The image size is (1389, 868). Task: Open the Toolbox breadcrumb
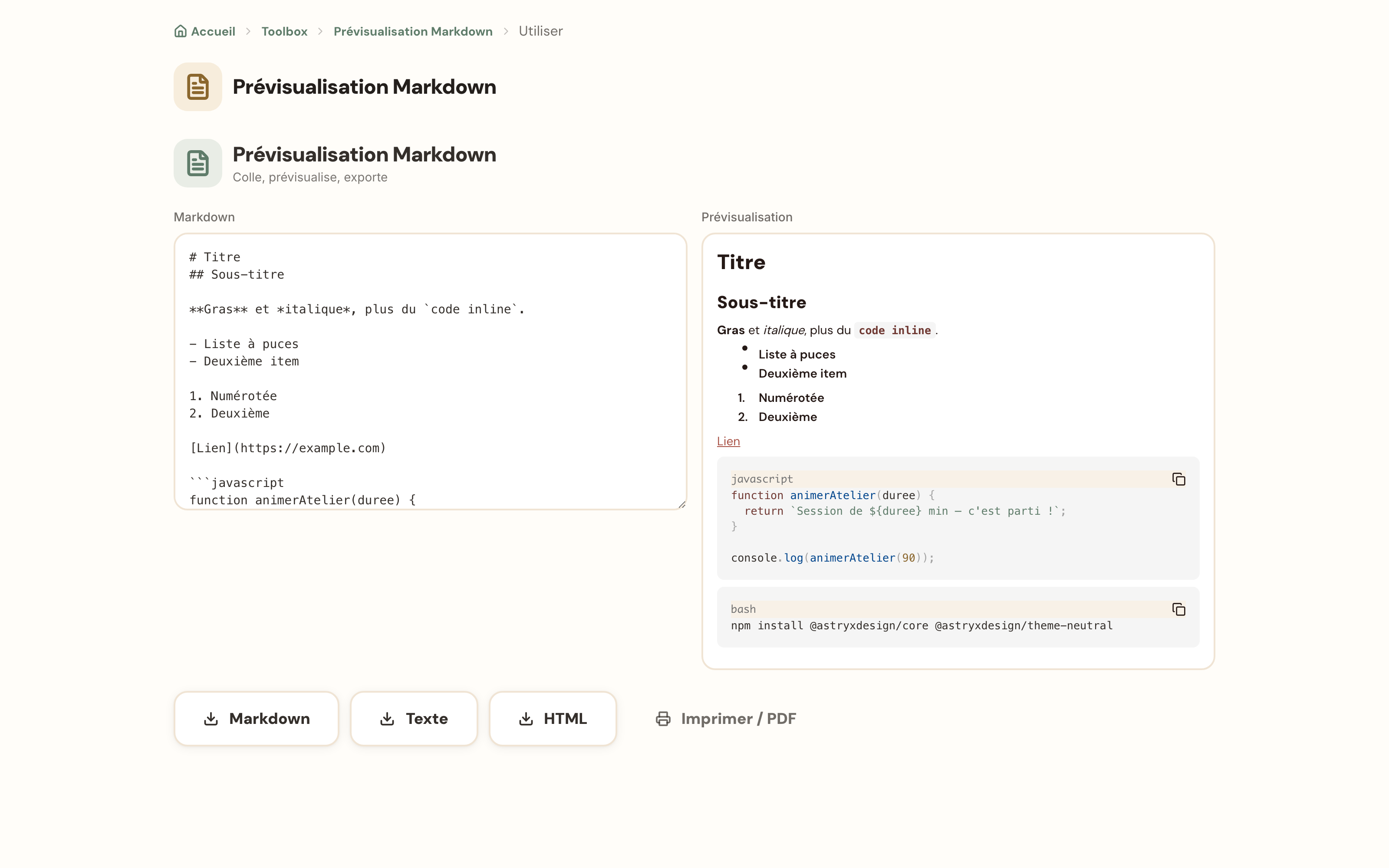click(284, 31)
